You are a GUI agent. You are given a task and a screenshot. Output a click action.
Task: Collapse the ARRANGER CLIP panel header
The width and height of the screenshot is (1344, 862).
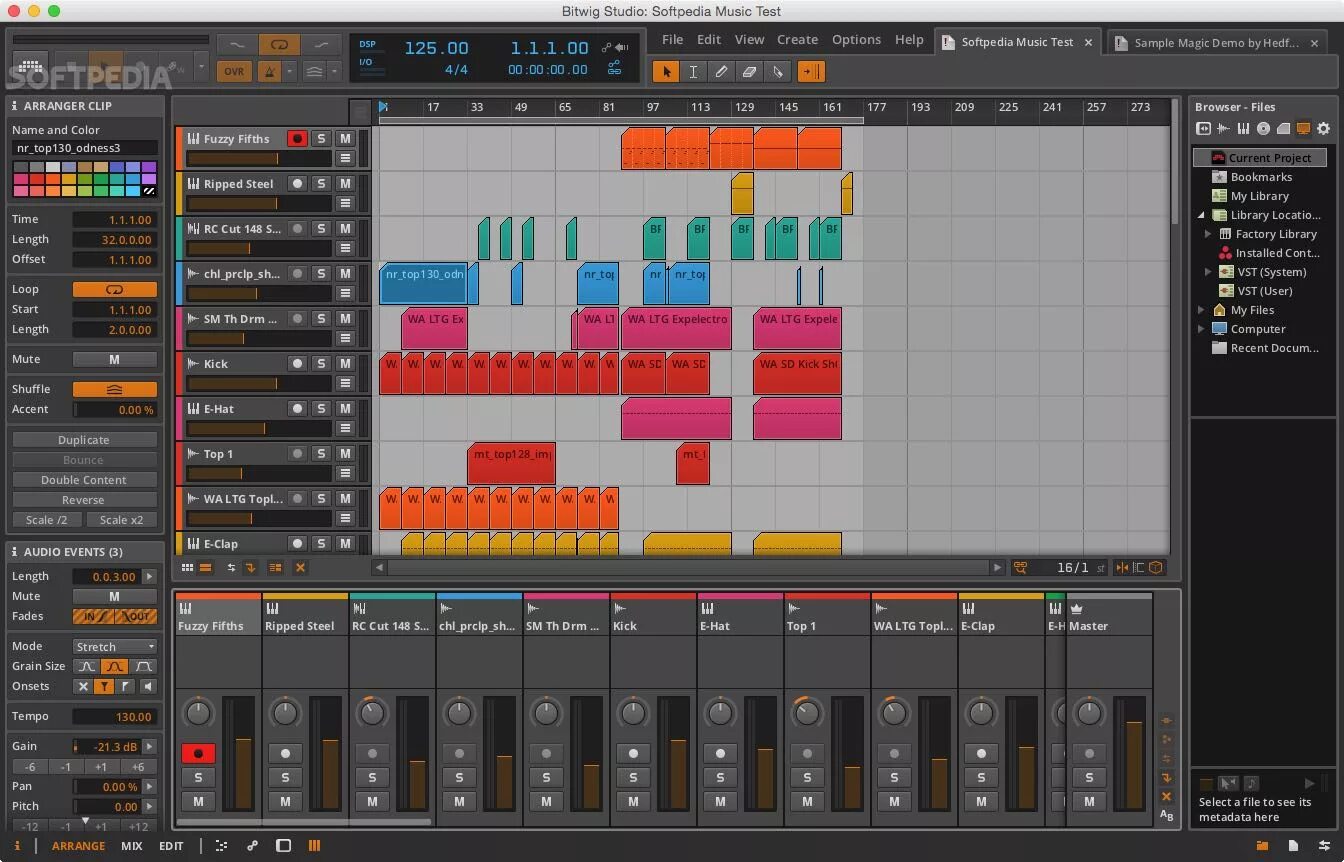point(84,106)
